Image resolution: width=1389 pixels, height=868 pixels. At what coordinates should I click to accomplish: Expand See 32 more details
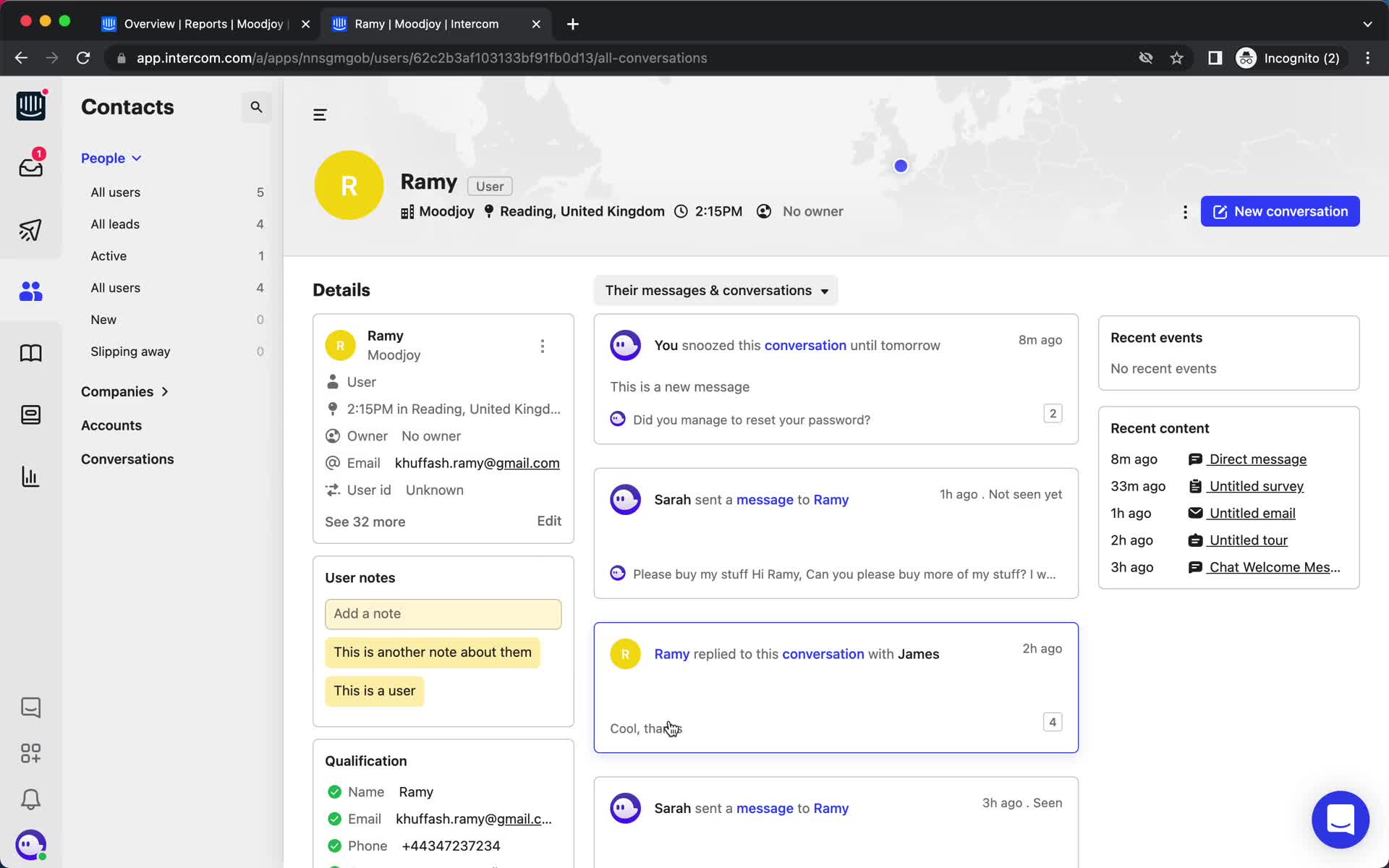tap(365, 522)
